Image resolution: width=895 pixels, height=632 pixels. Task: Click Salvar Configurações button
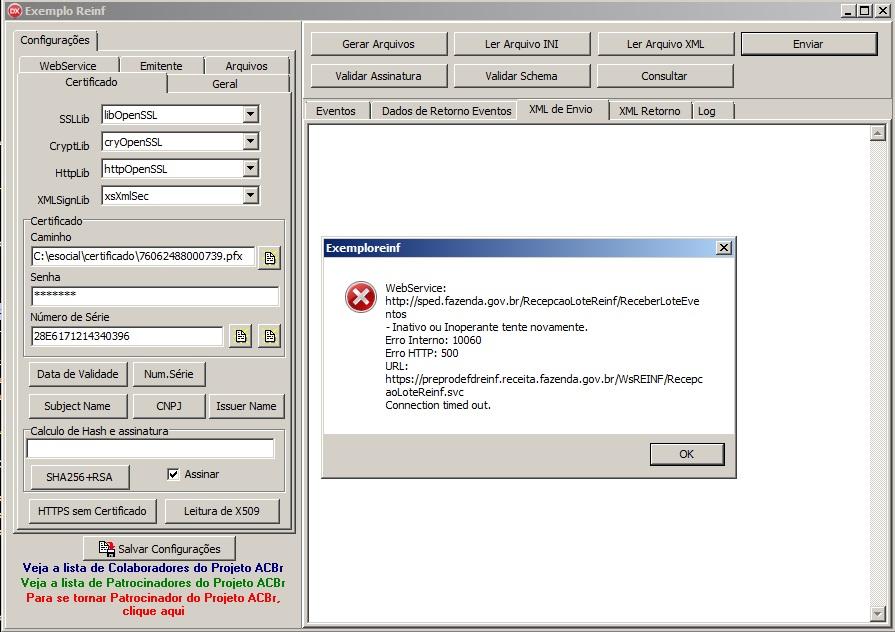click(159, 549)
